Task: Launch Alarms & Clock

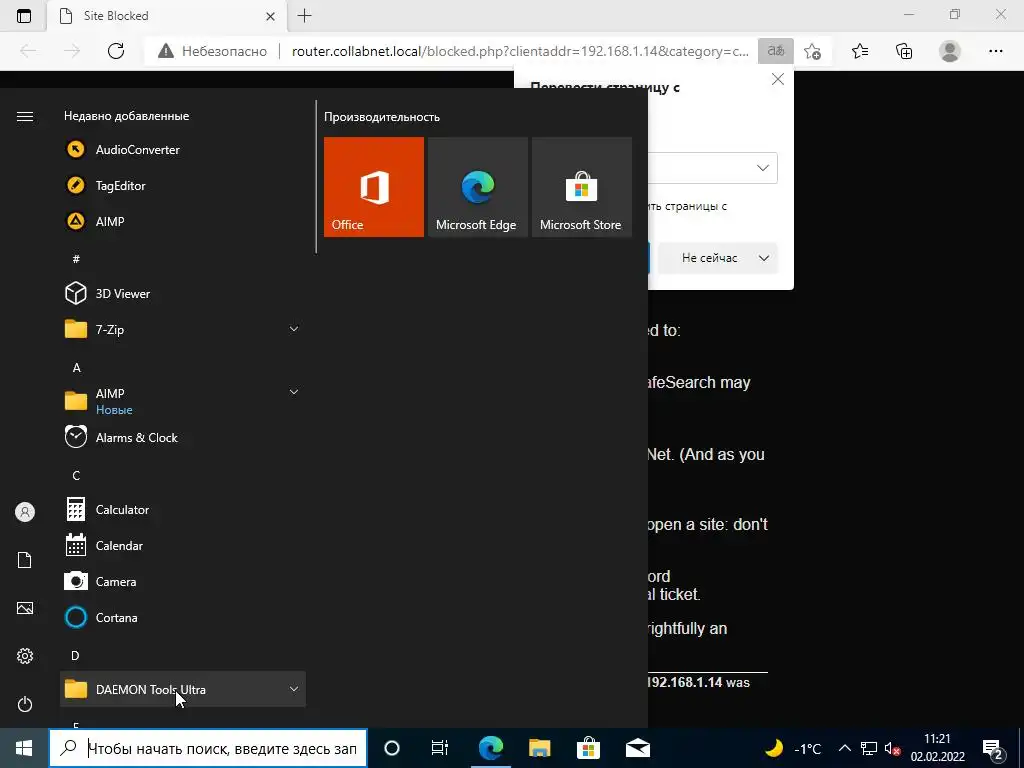Action: point(183,438)
